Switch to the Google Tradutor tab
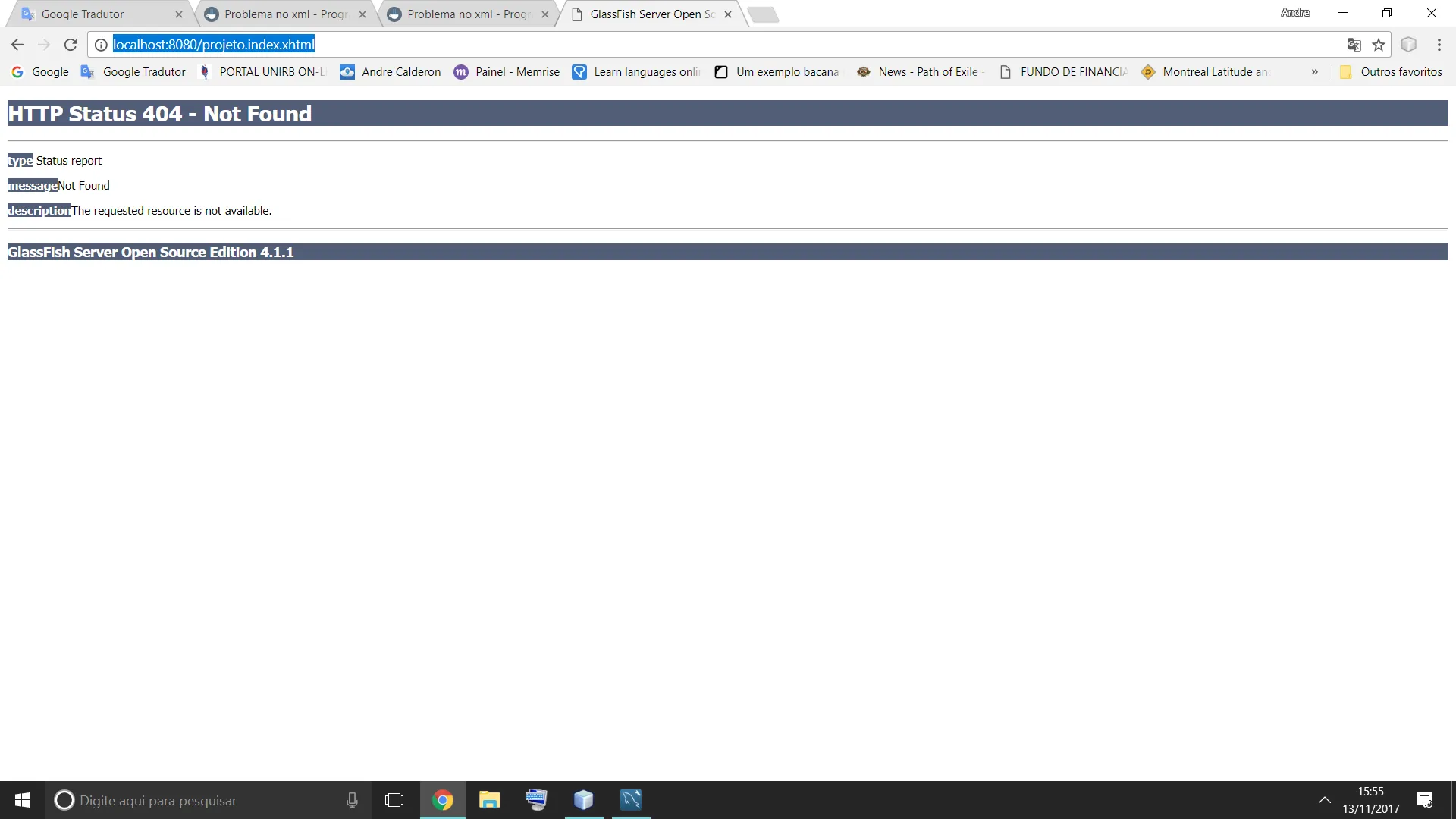This screenshot has height=819, width=1456. 99,14
